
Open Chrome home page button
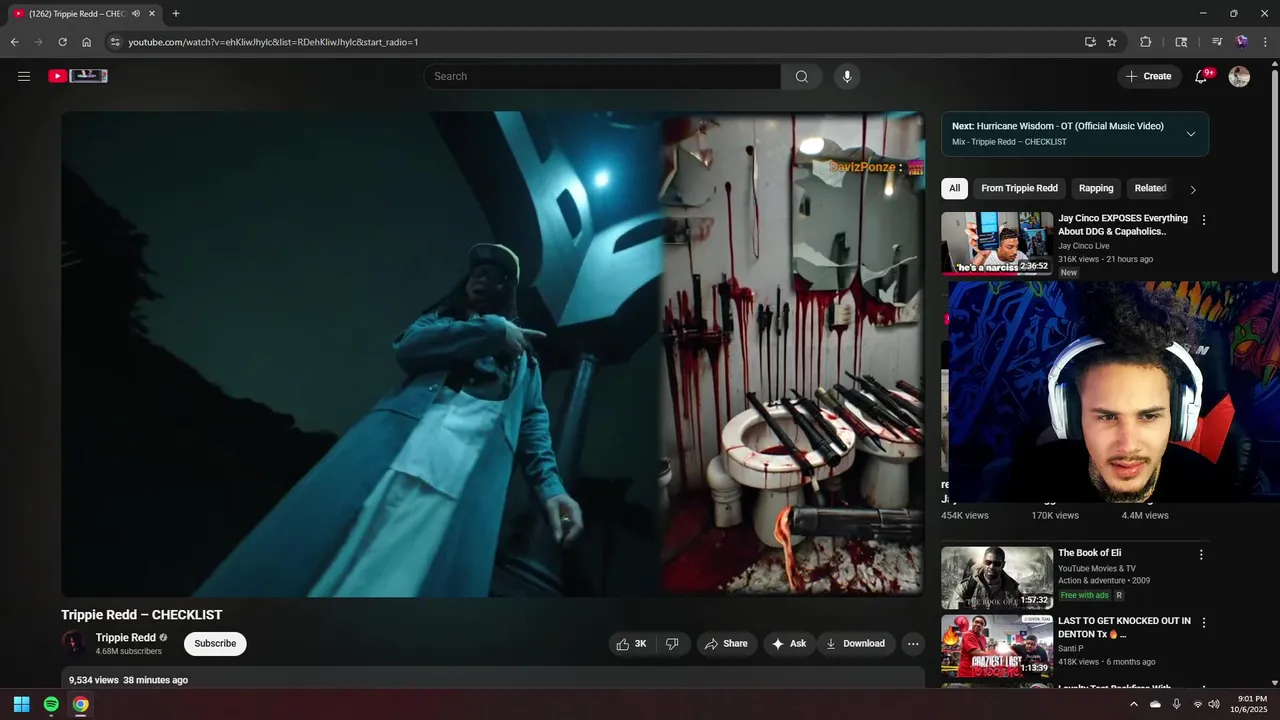[x=86, y=42]
